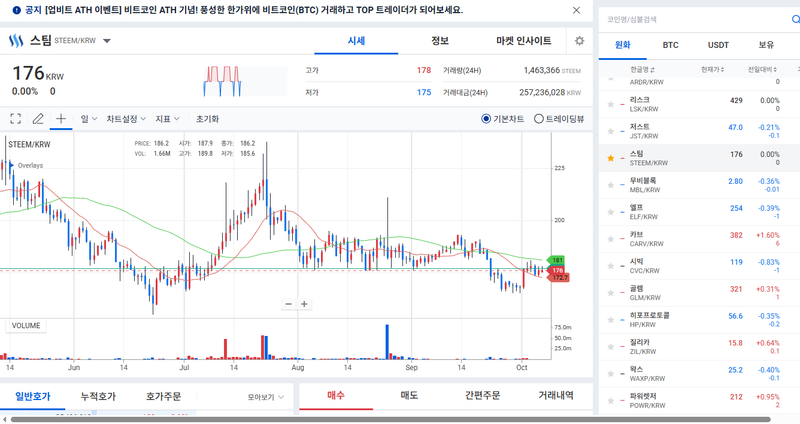Expand the STEEM/KRW coin selector dropdown
Screen dimensions: 800x424
tap(107, 41)
